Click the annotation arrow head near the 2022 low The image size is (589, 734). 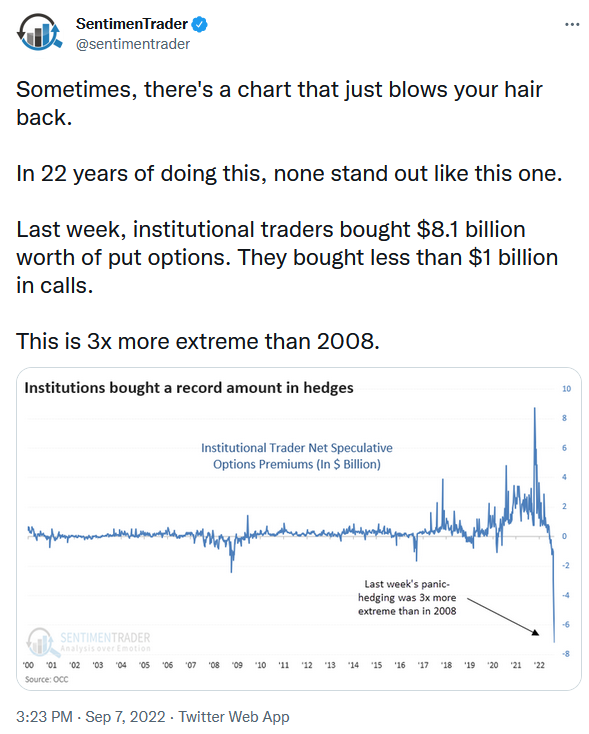[x=535, y=632]
